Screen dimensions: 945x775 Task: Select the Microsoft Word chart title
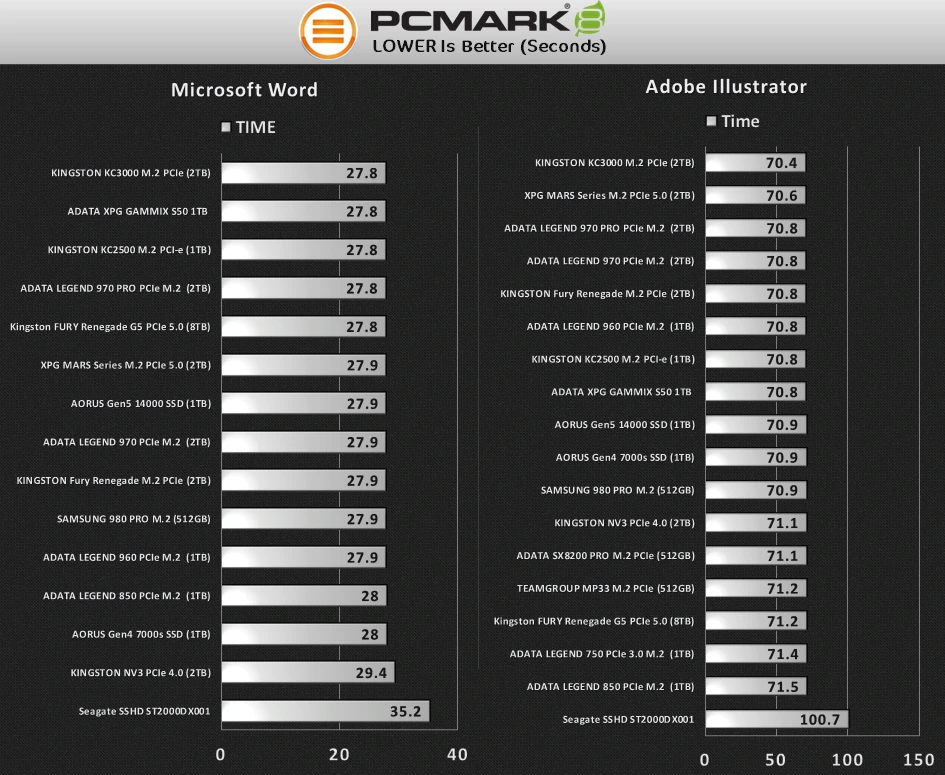pos(244,89)
